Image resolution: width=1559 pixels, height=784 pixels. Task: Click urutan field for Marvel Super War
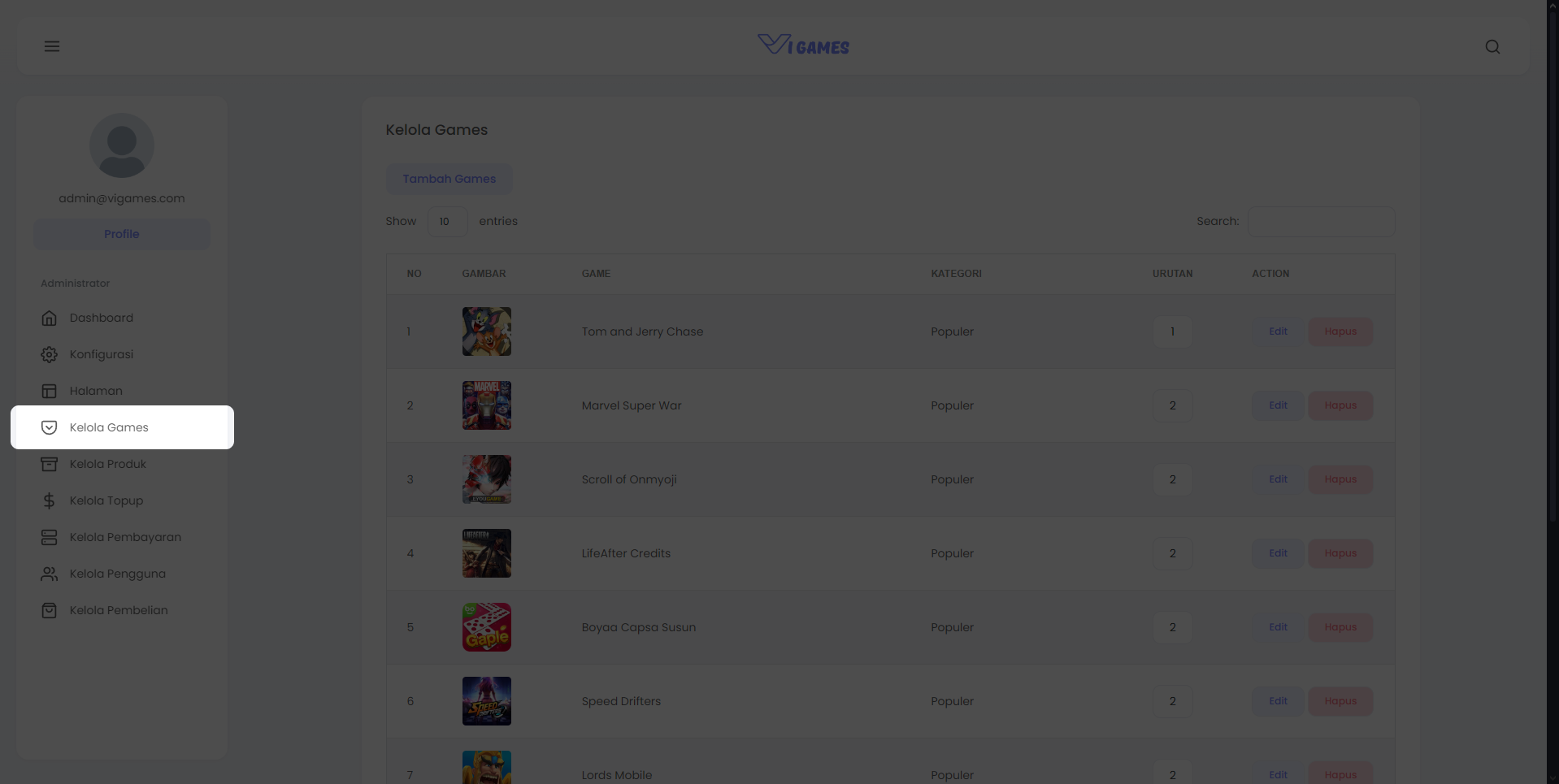[x=1172, y=405]
